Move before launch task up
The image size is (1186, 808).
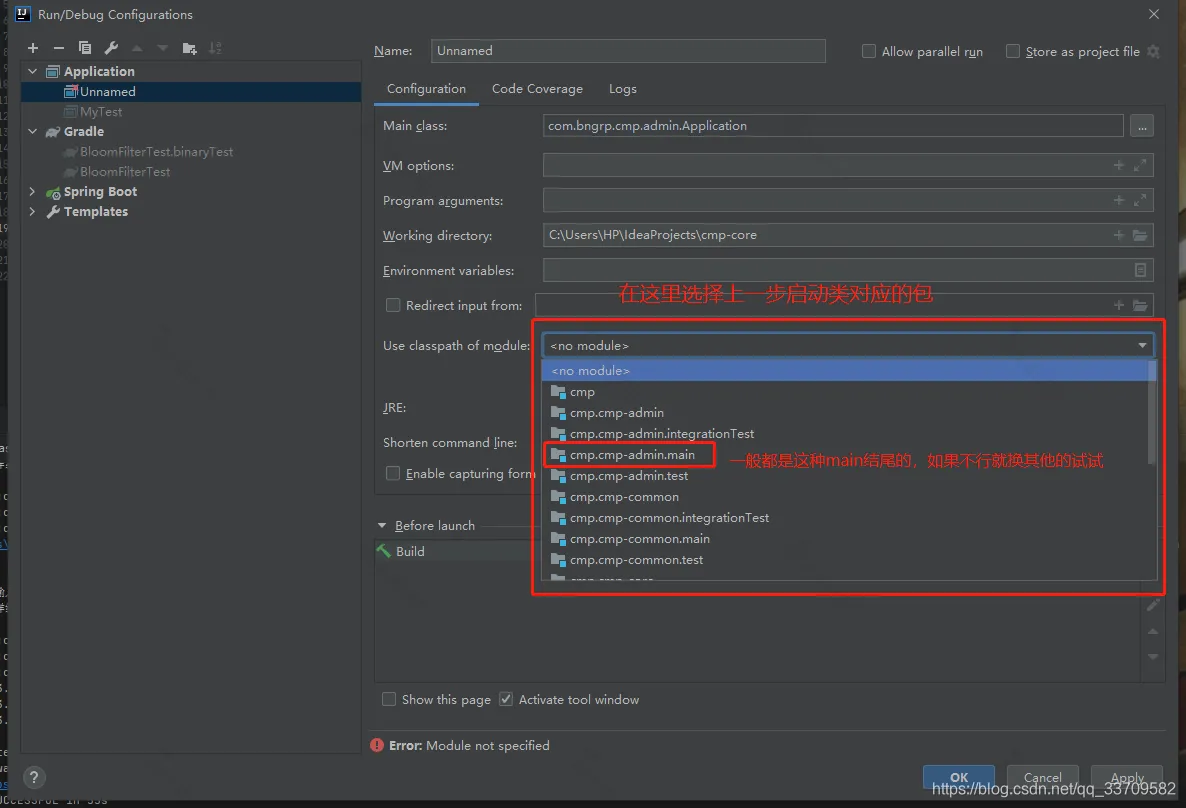pos(1153,631)
